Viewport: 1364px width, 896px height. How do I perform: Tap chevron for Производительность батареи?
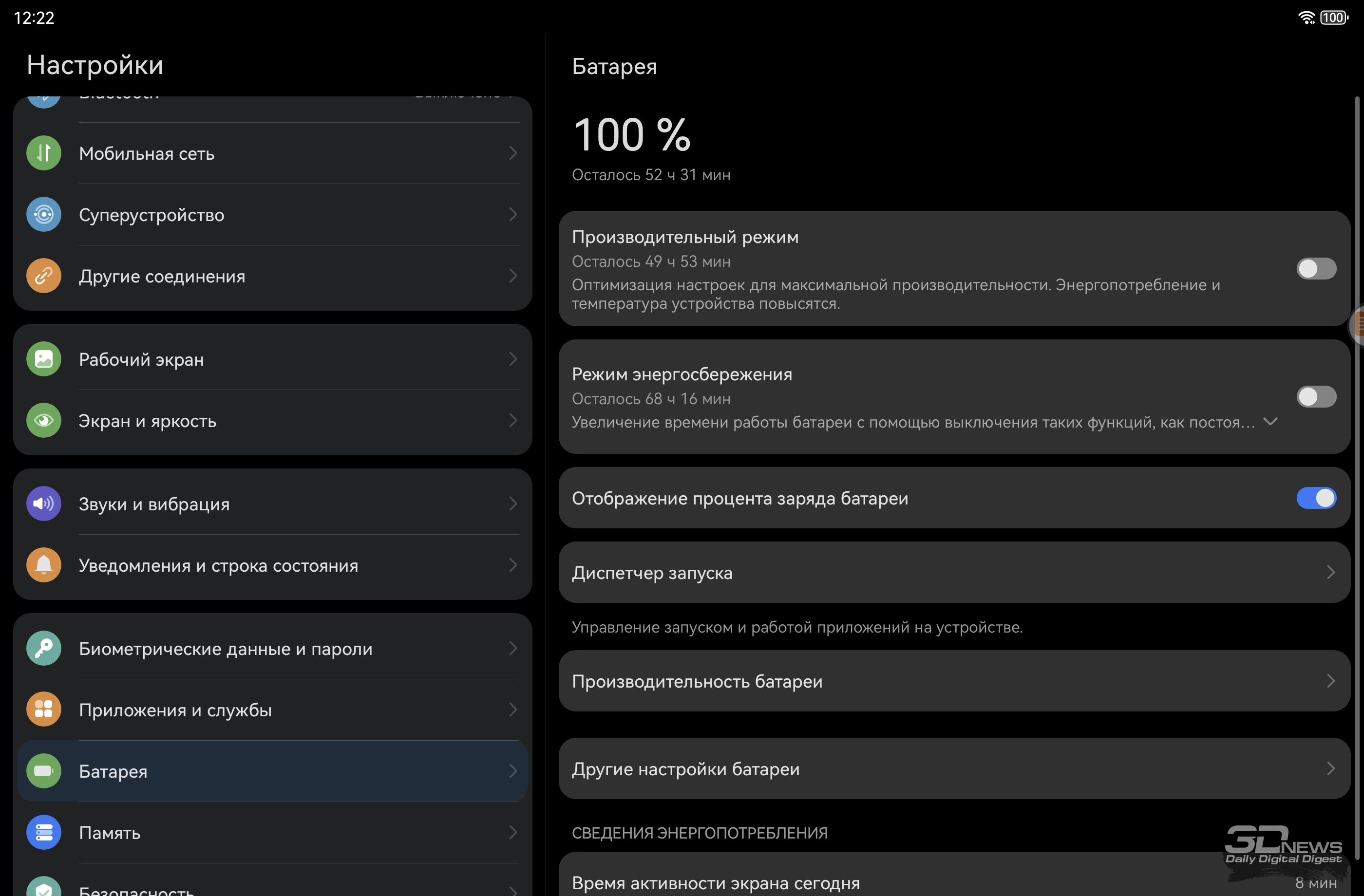pyautogui.click(x=1330, y=681)
